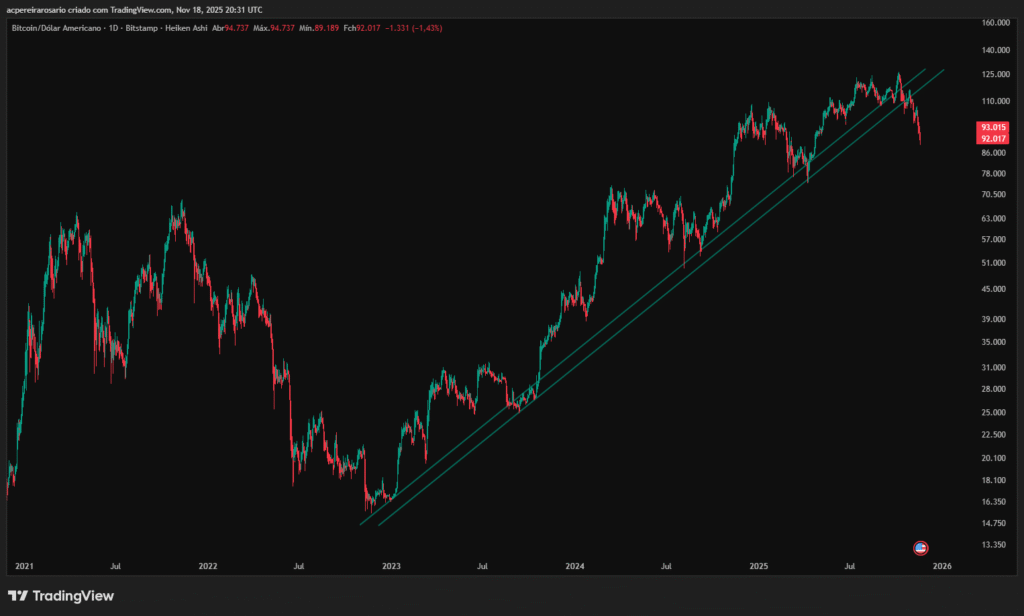Viewport: 1024px width, 616px height.
Task: Click the US flag event icon
Action: [x=921, y=548]
